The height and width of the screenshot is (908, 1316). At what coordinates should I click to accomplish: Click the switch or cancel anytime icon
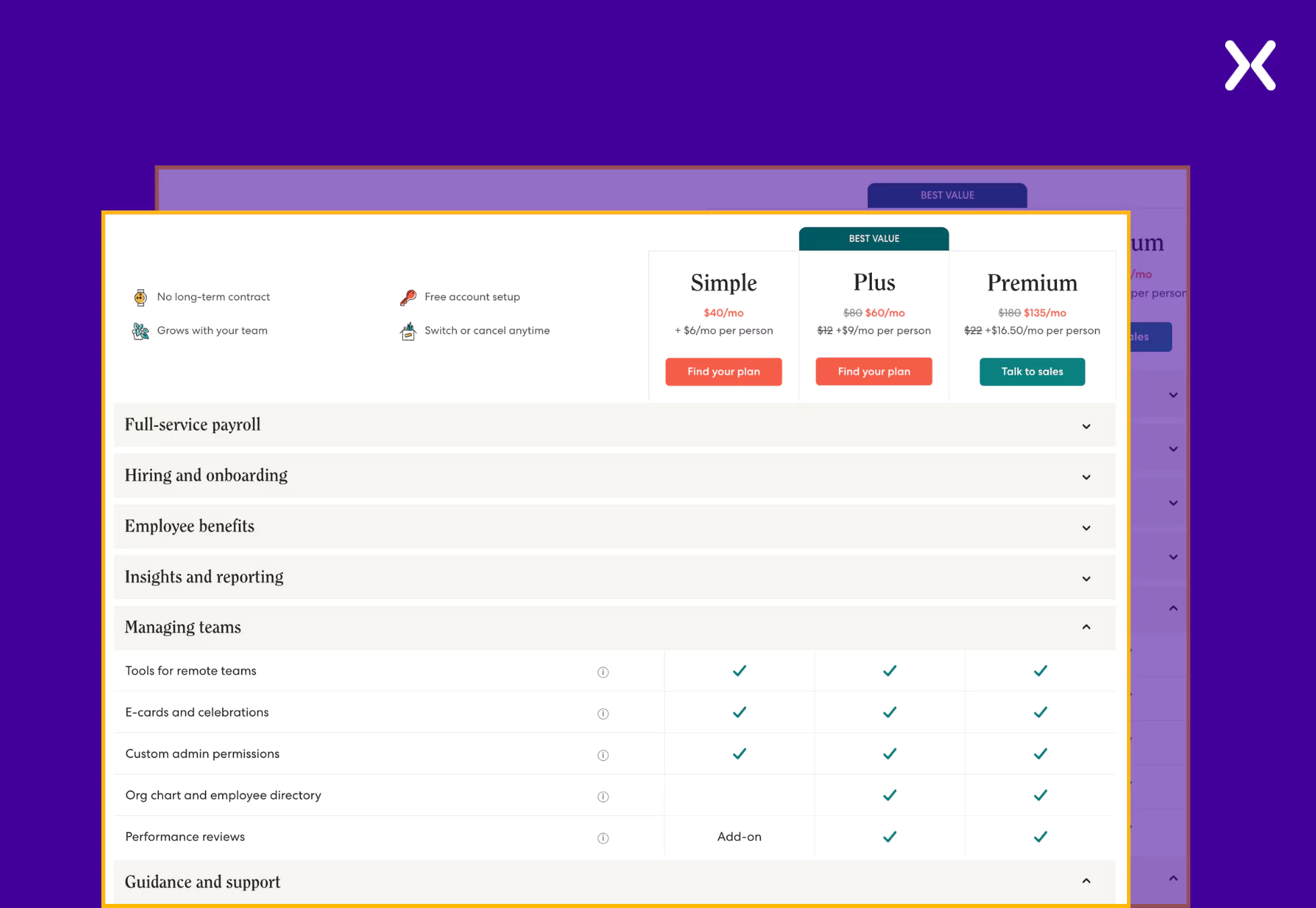tap(407, 330)
